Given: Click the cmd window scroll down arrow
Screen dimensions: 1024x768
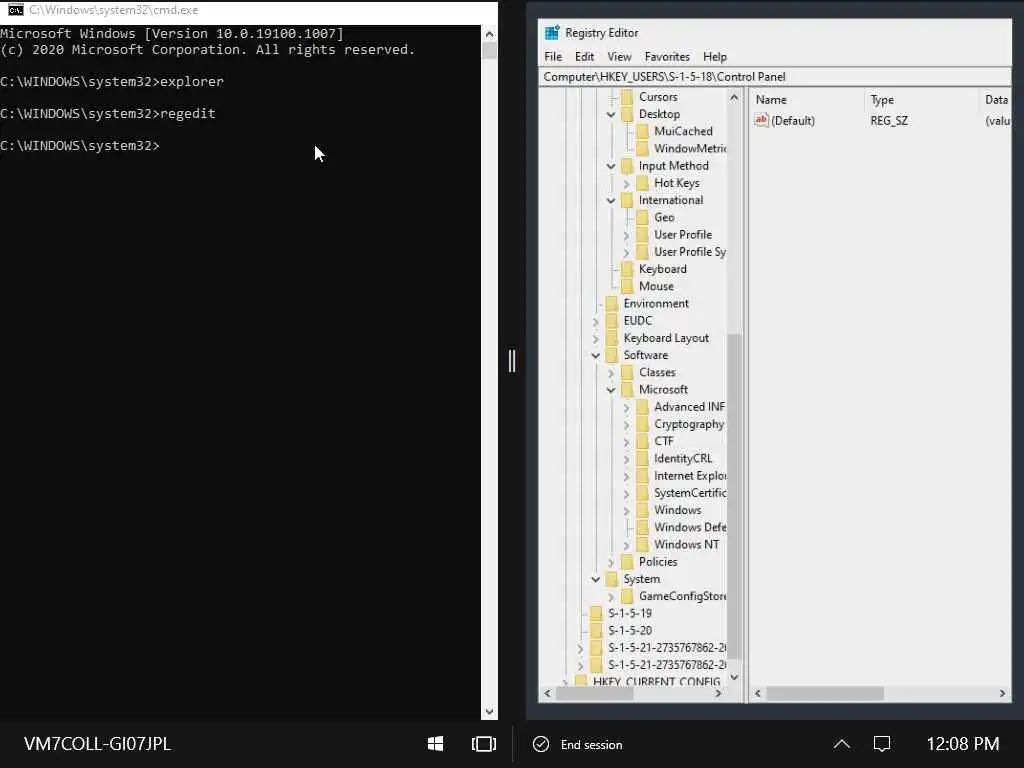Looking at the screenshot, I should pos(489,712).
